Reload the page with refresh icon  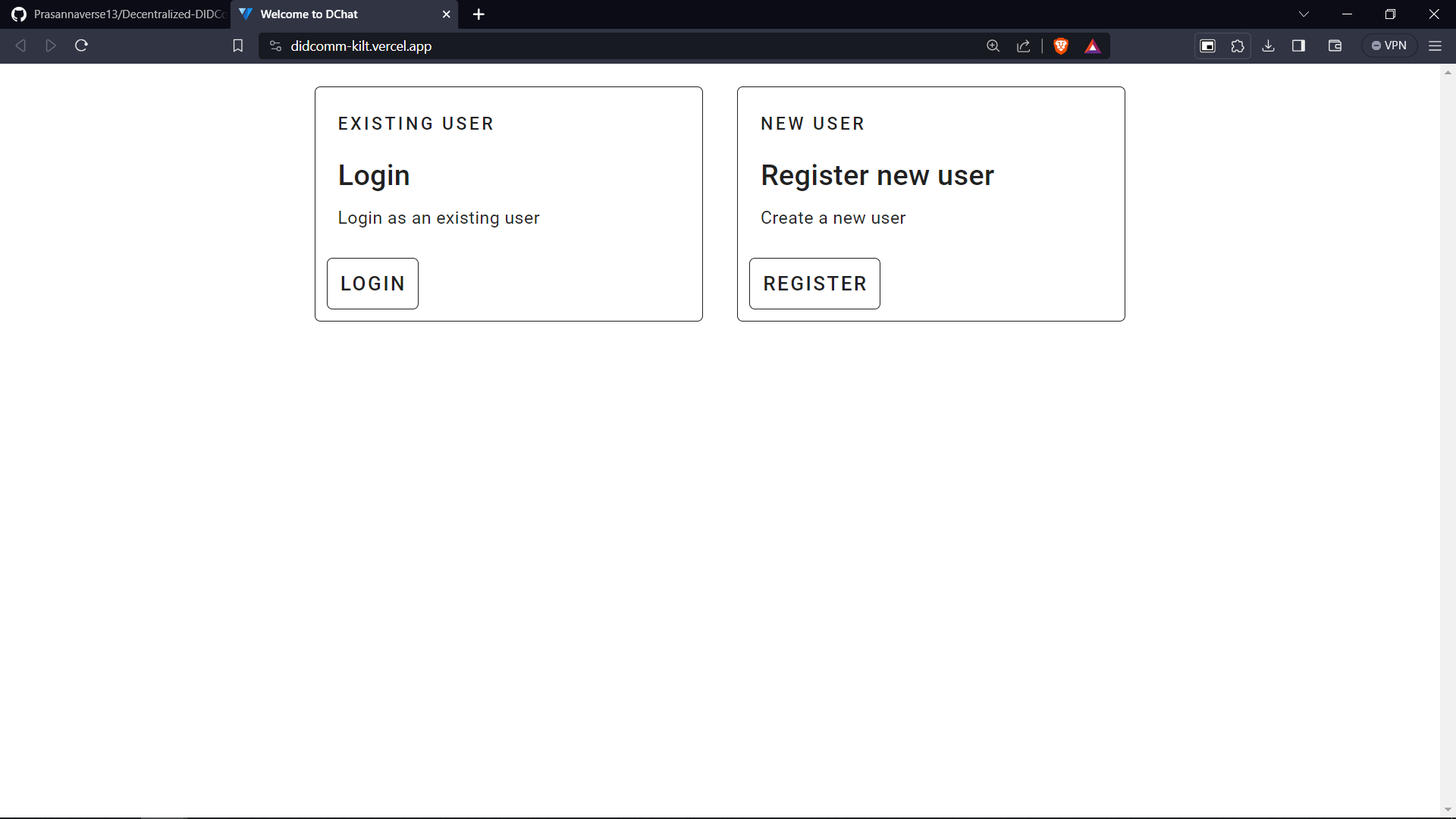(81, 45)
